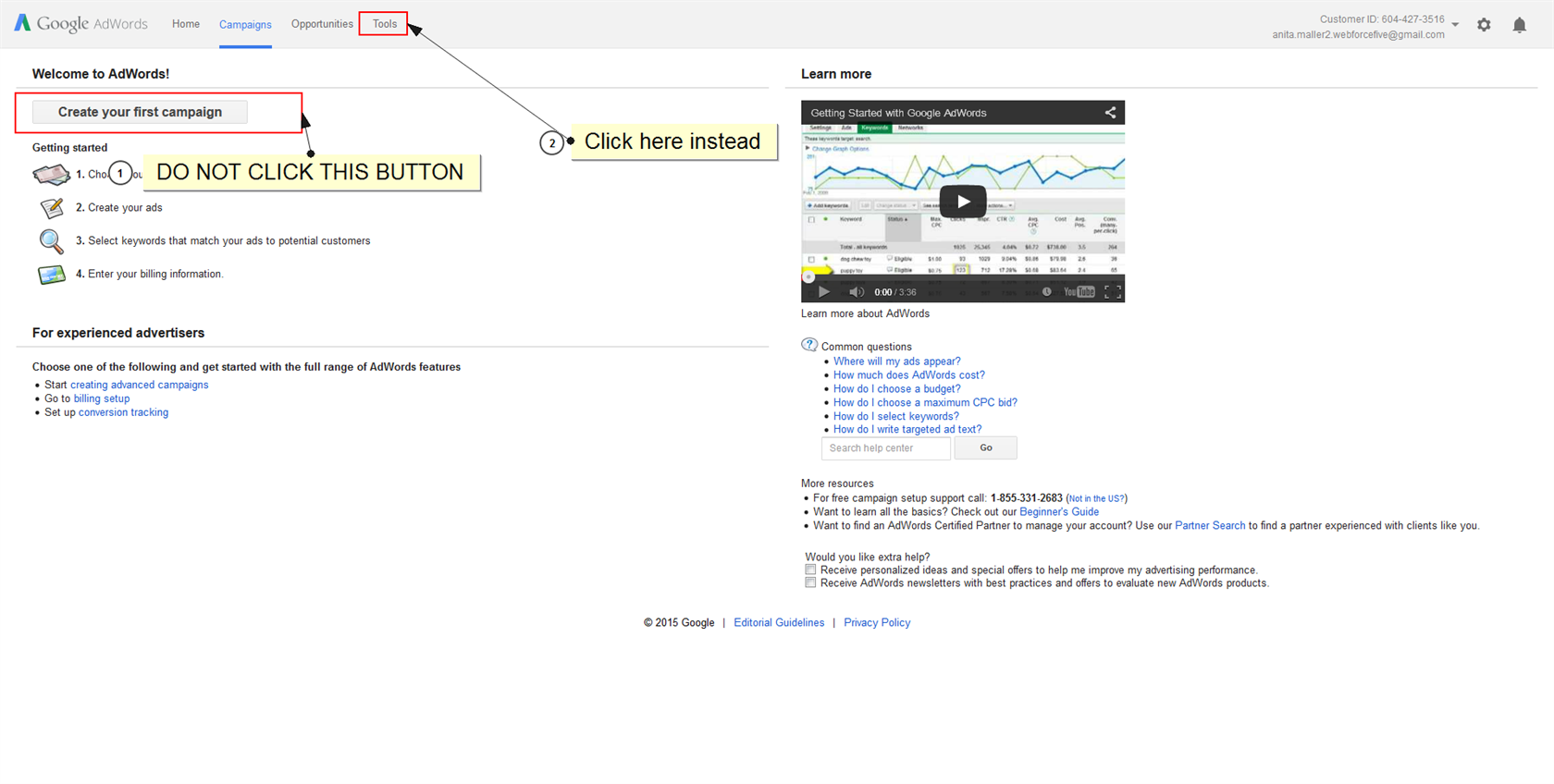Open the billing setup link
Image resolution: width=1554 pixels, height=784 pixels.
102,398
